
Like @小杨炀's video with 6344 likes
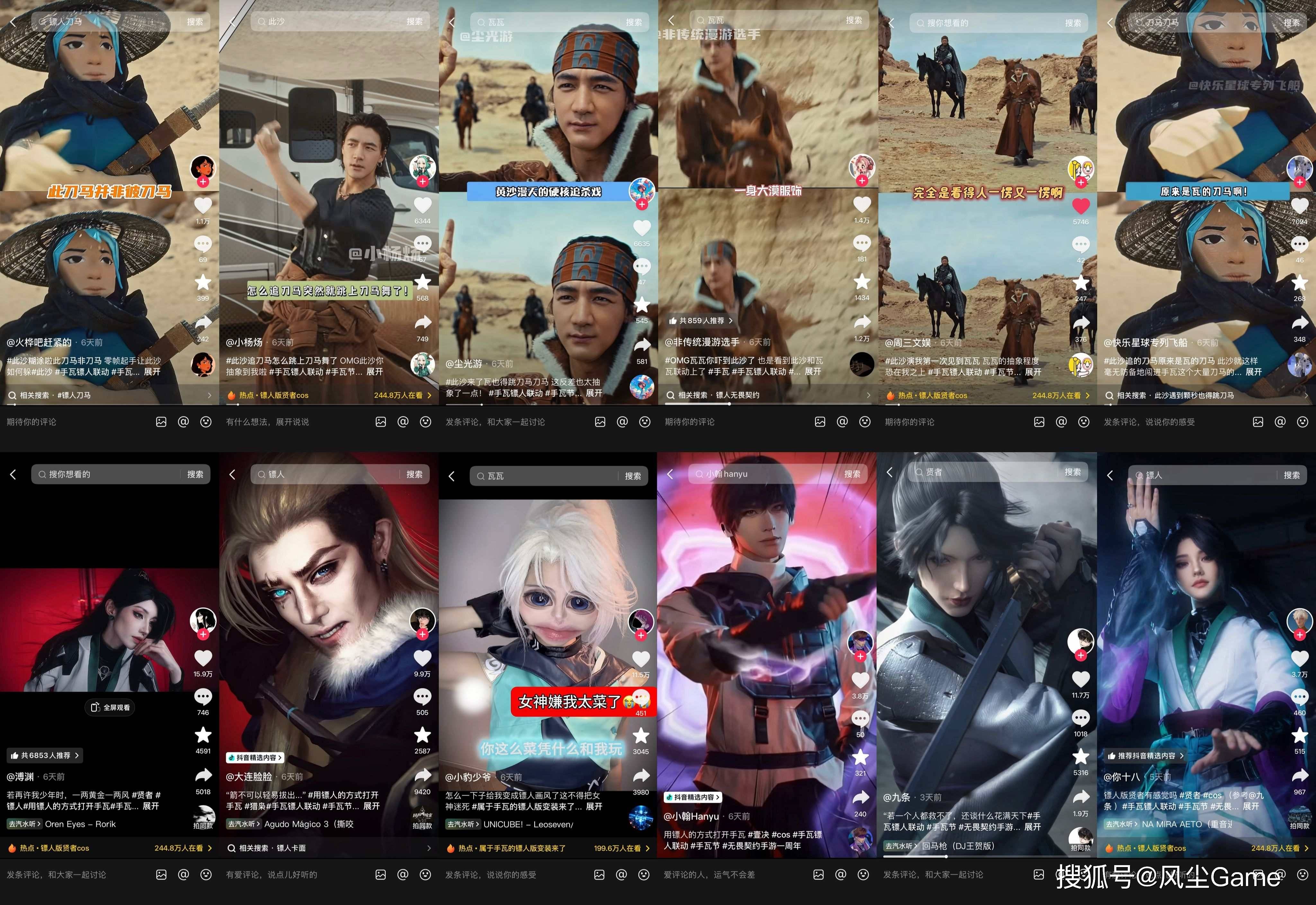pos(422,205)
